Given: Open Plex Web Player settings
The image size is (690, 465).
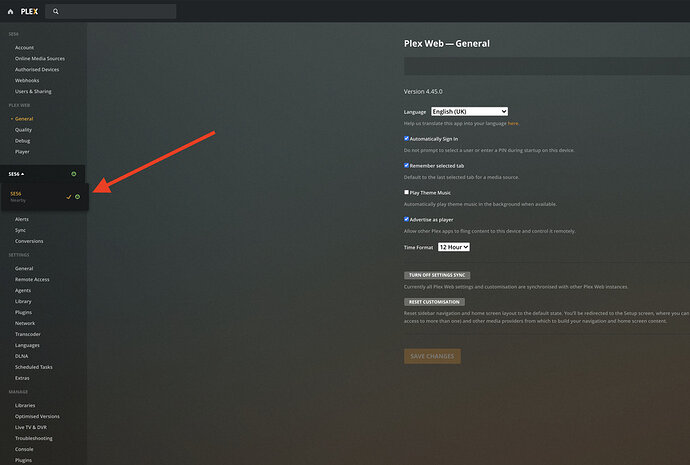Looking at the screenshot, I should [22, 152].
